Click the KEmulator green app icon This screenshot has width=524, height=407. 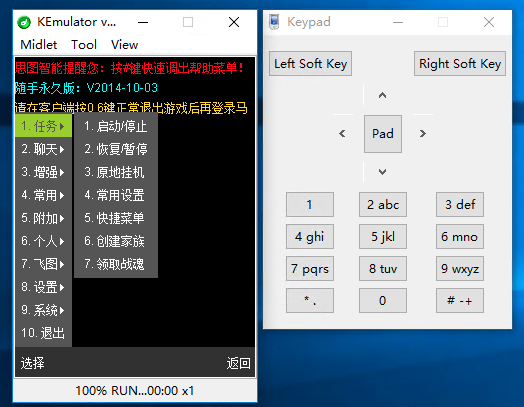click(x=24, y=22)
